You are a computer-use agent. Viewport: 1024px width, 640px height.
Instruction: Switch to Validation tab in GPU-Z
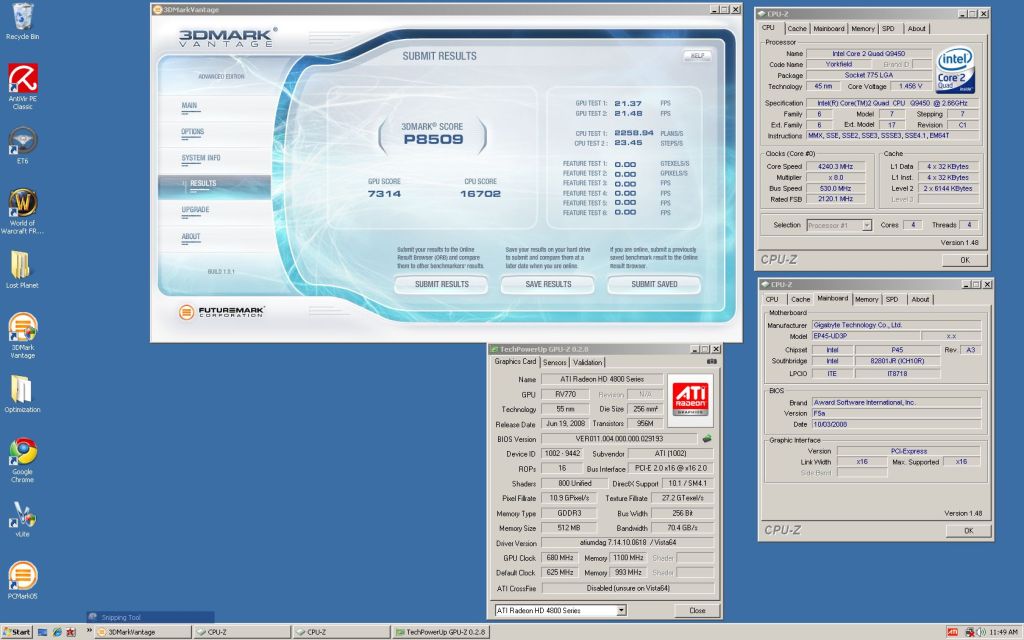(x=587, y=362)
